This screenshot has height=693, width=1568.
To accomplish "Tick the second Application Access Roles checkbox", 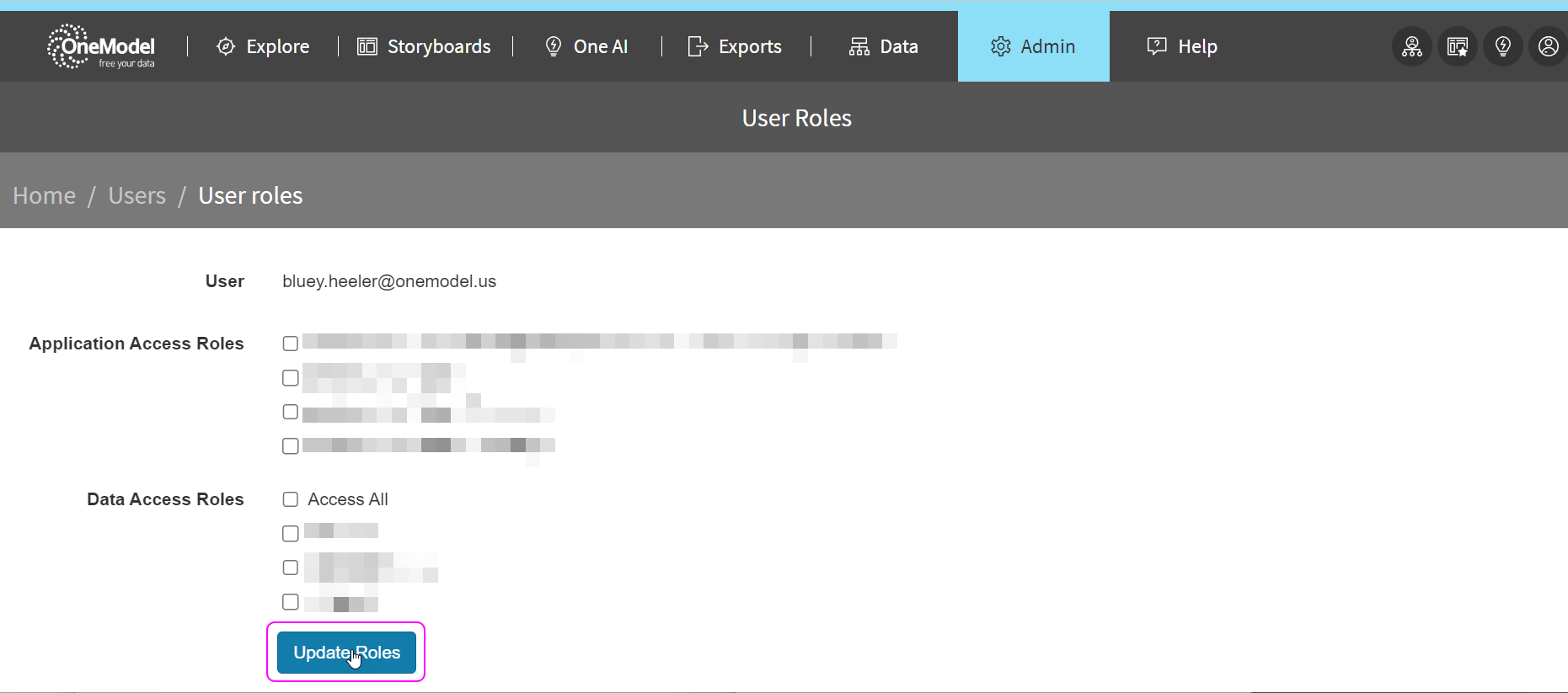I will point(291,378).
